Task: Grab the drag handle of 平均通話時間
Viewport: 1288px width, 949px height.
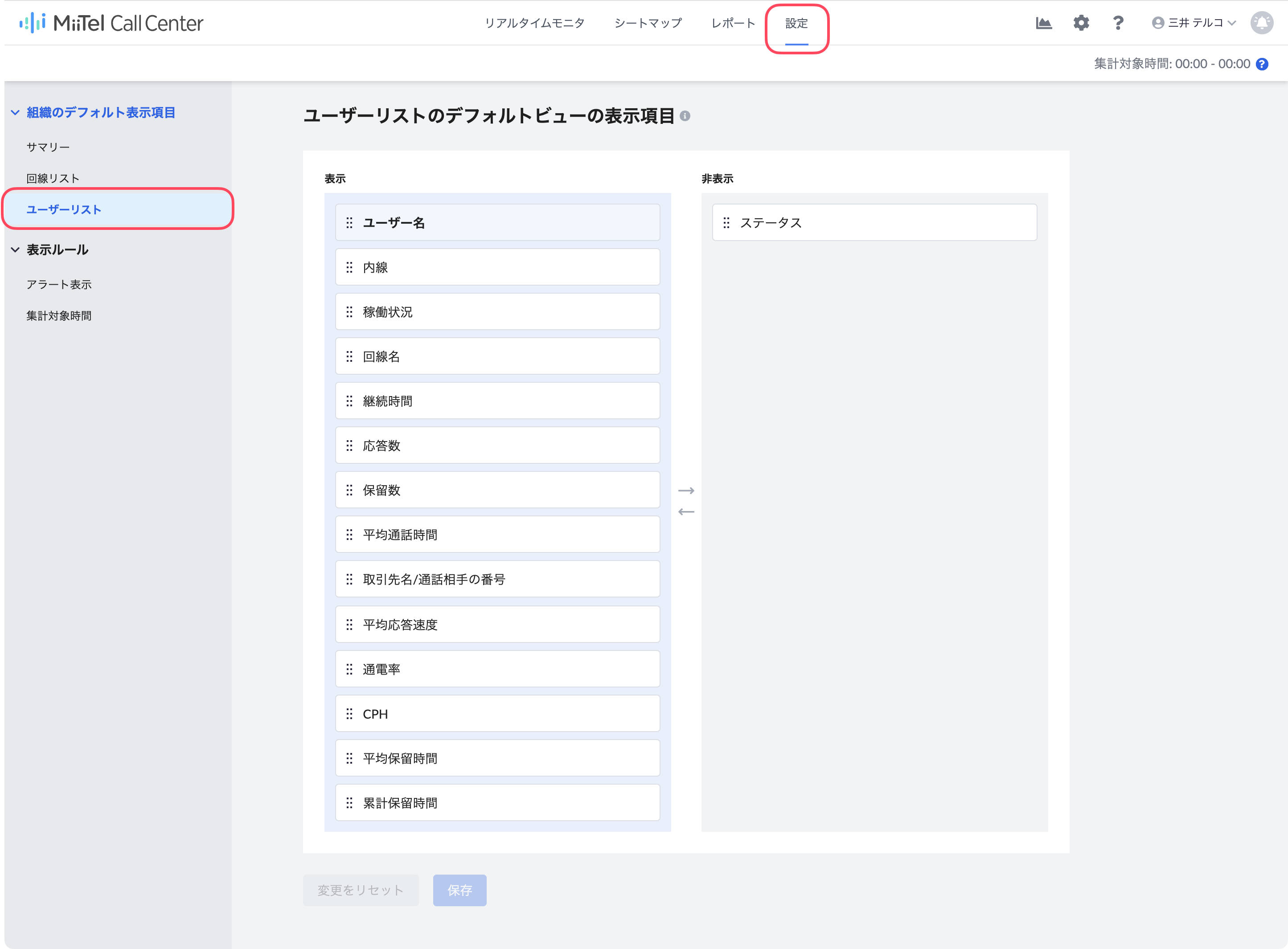Action: (349, 535)
